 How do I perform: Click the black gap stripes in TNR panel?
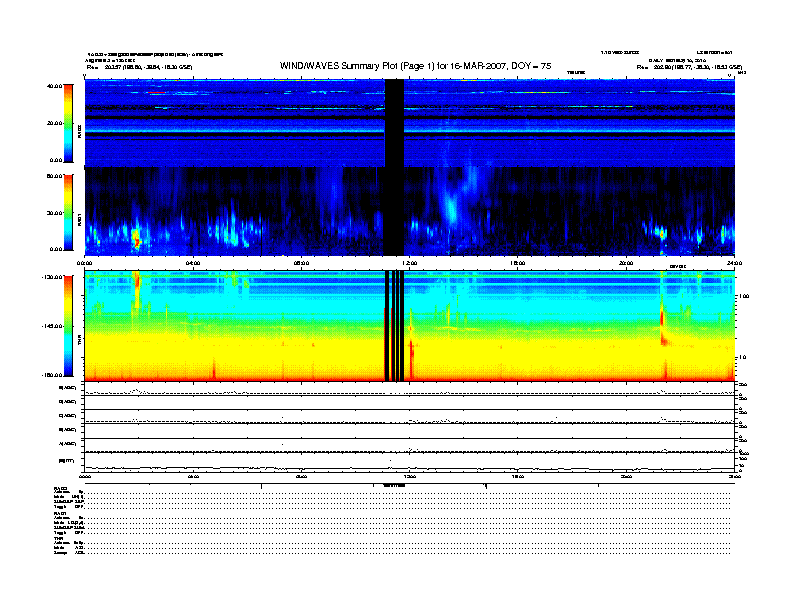(x=394, y=326)
